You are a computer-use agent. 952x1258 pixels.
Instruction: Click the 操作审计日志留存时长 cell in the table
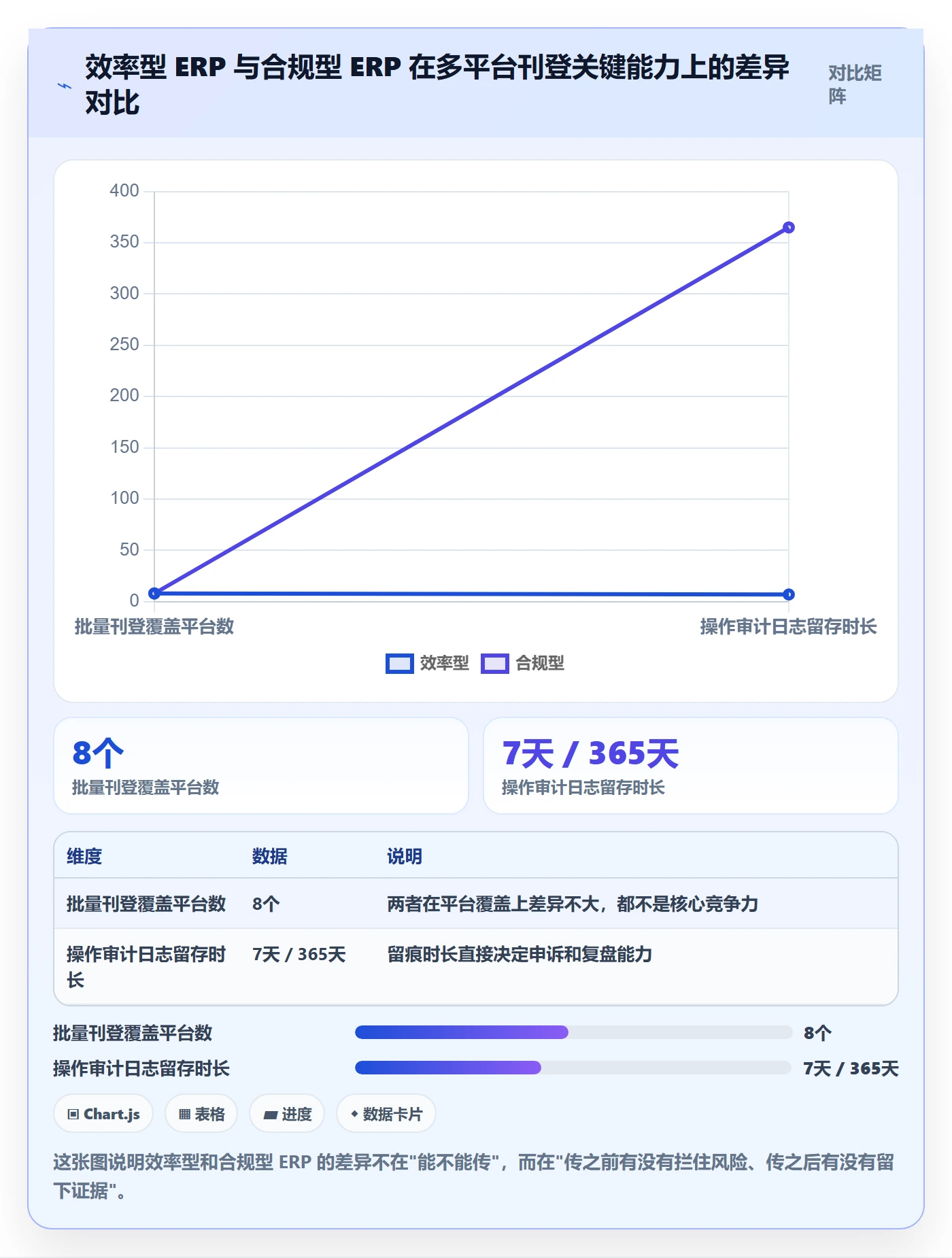click(x=146, y=967)
